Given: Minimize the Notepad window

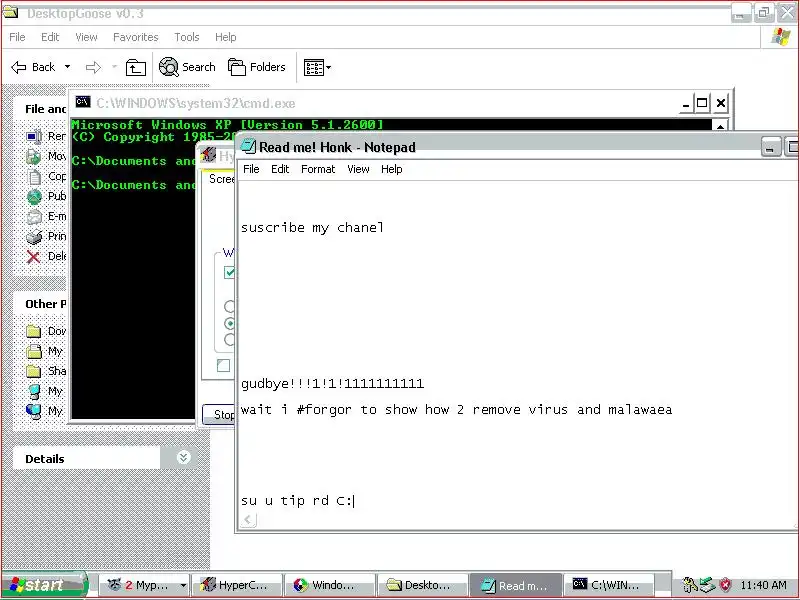Looking at the screenshot, I should 770,147.
